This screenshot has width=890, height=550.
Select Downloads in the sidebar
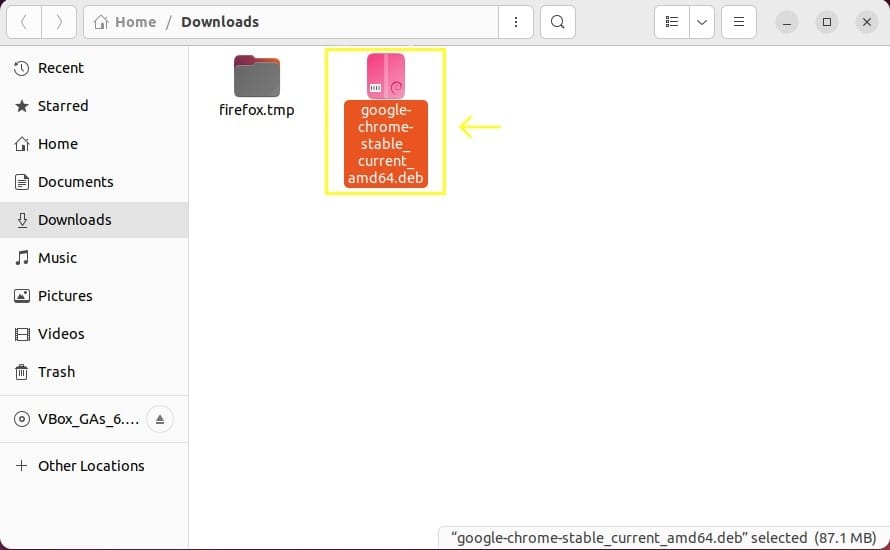[94, 220]
